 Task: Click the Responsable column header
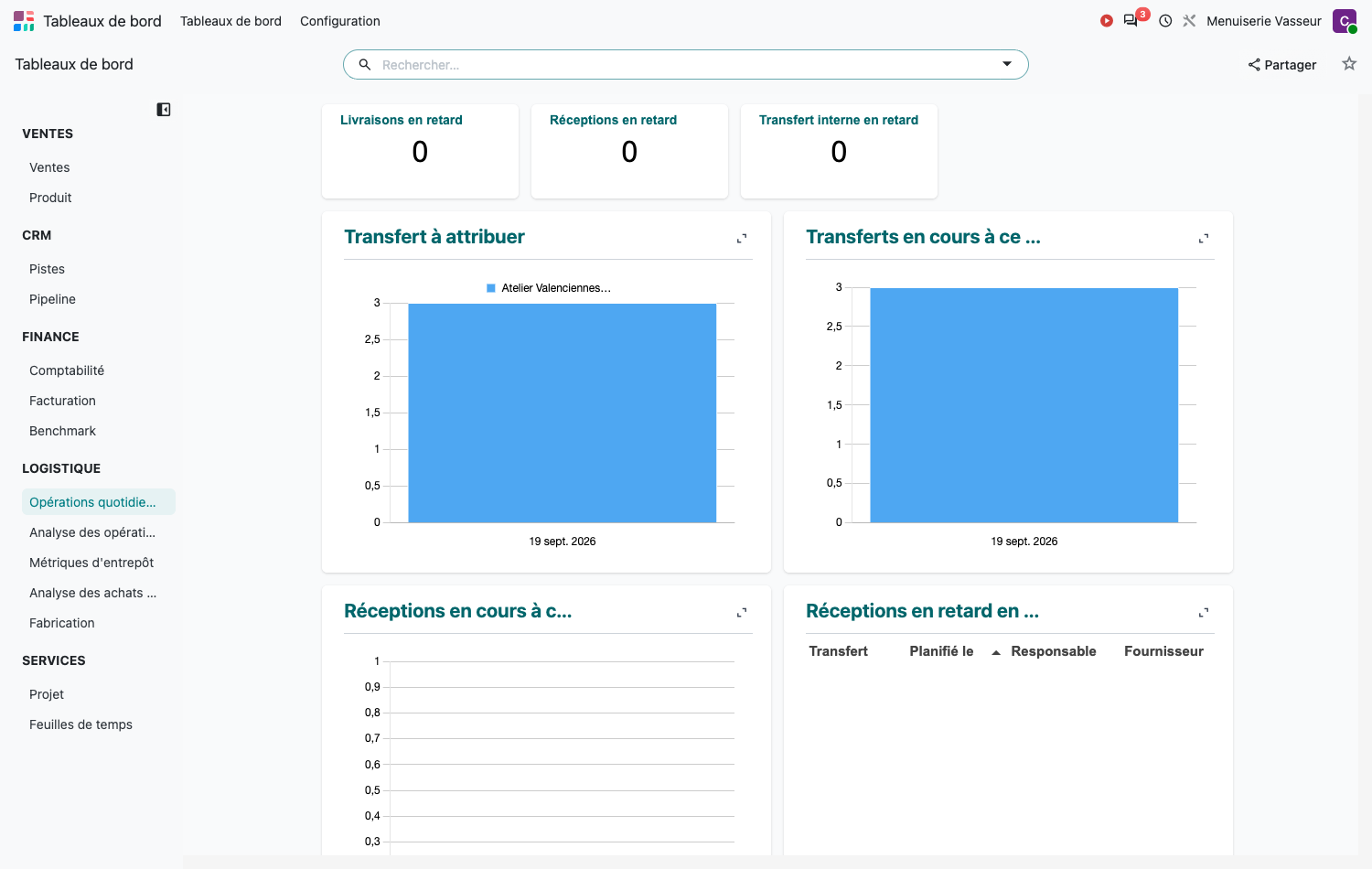[1054, 651]
